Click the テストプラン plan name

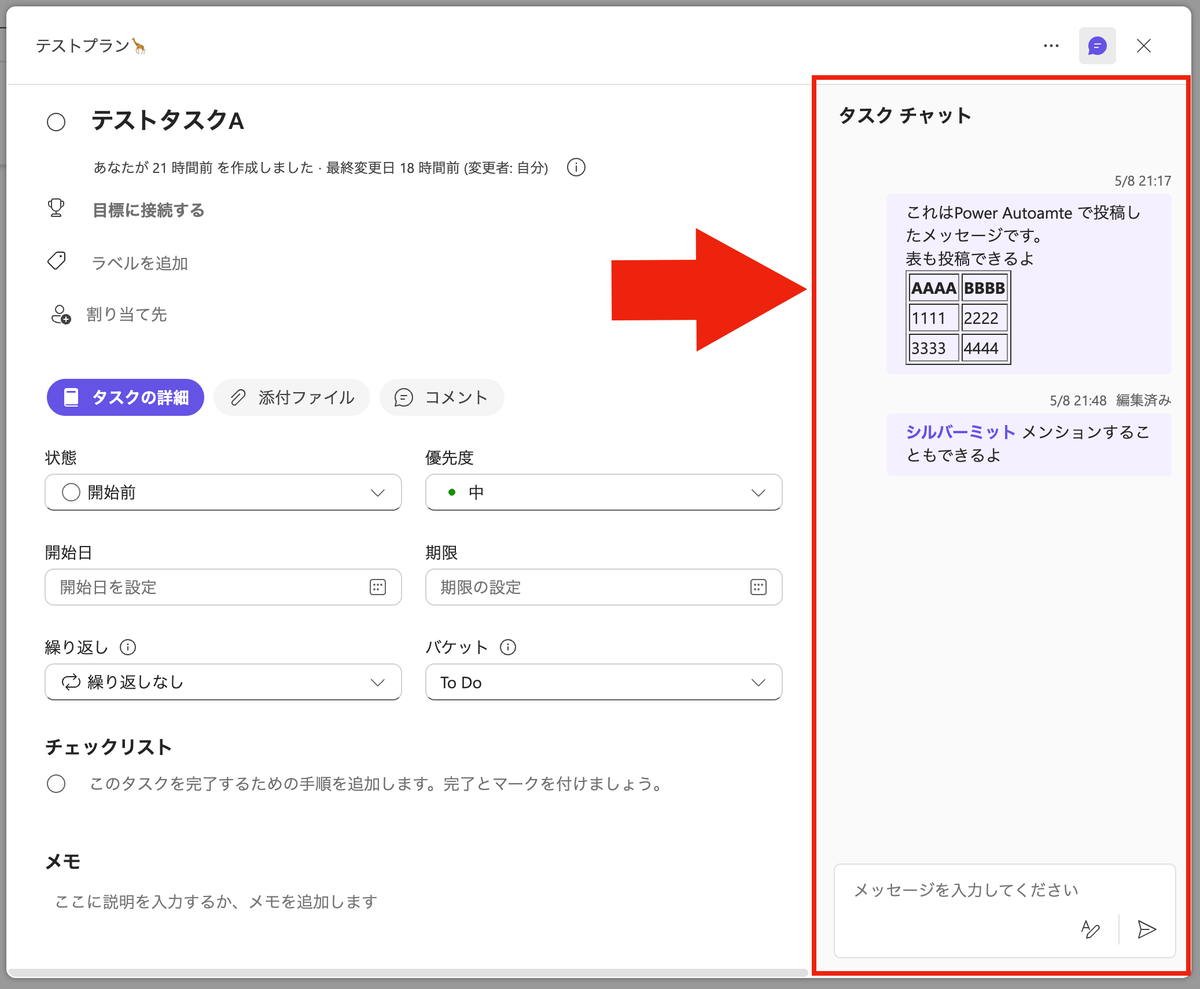91,46
